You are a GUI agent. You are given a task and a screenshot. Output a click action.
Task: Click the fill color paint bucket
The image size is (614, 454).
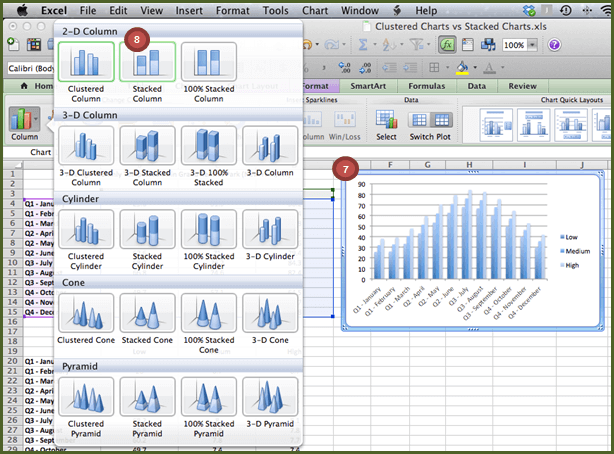(x=462, y=67)
